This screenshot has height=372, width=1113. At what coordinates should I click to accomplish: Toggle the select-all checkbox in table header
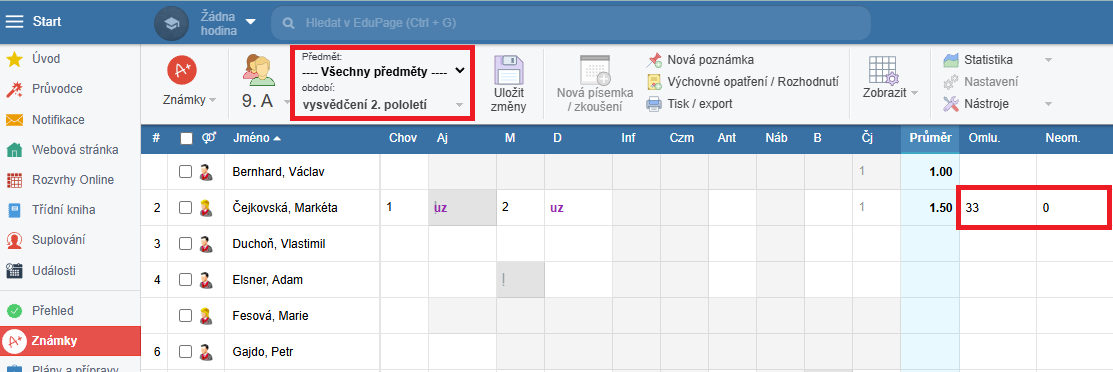point(187,138)
